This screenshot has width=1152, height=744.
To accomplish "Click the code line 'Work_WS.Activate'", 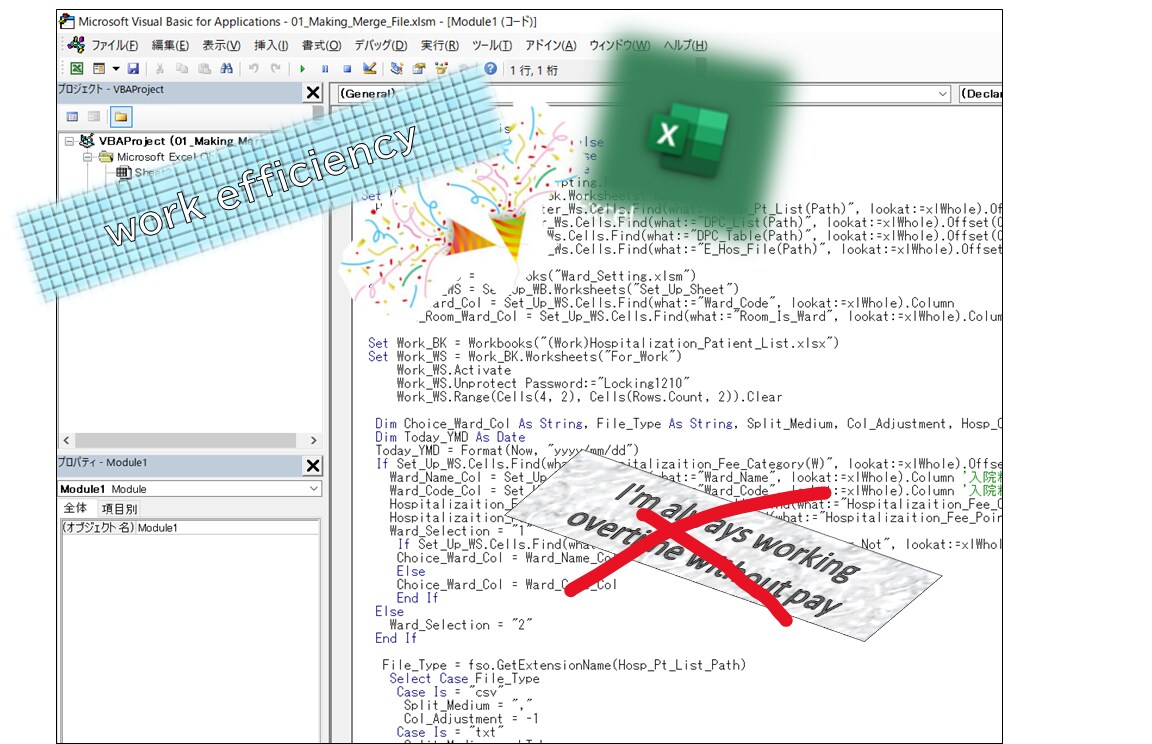I will [x=453, y=370].
